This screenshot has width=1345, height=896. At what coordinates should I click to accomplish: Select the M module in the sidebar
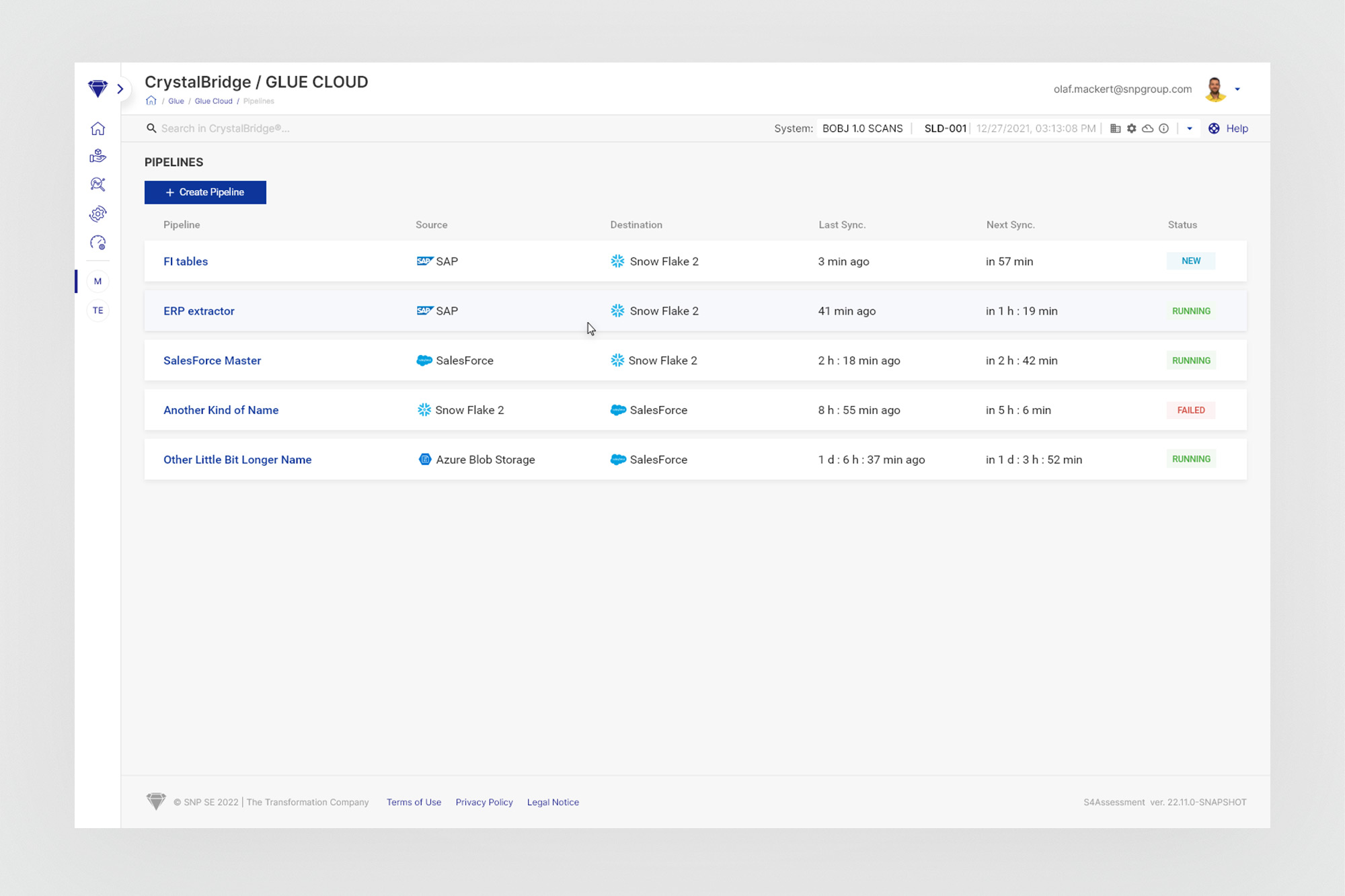click(x=98, y=281)
